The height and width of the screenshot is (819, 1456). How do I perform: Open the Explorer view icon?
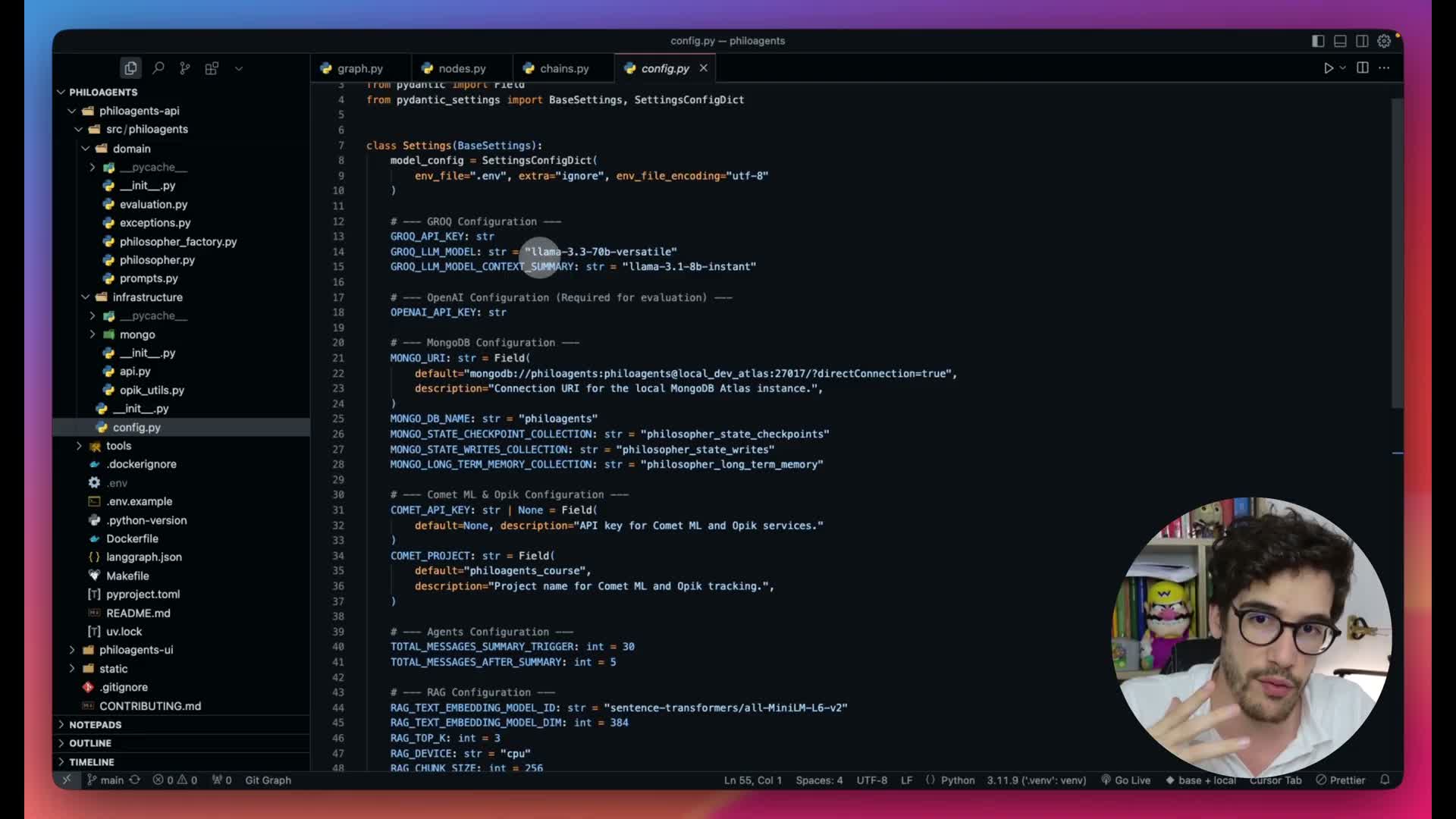click(x=130, y=68)
